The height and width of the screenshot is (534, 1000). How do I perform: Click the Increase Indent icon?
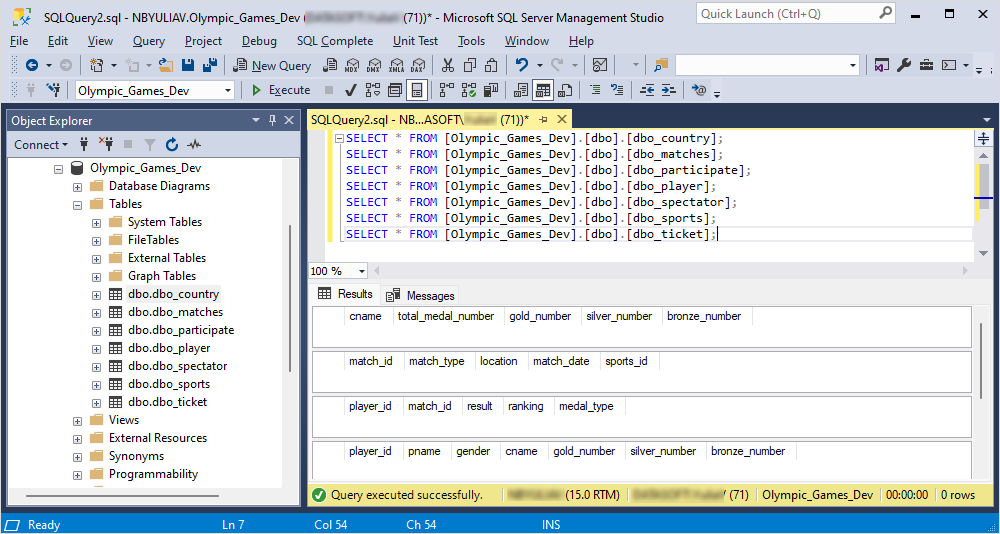click(x=668, y=90)
